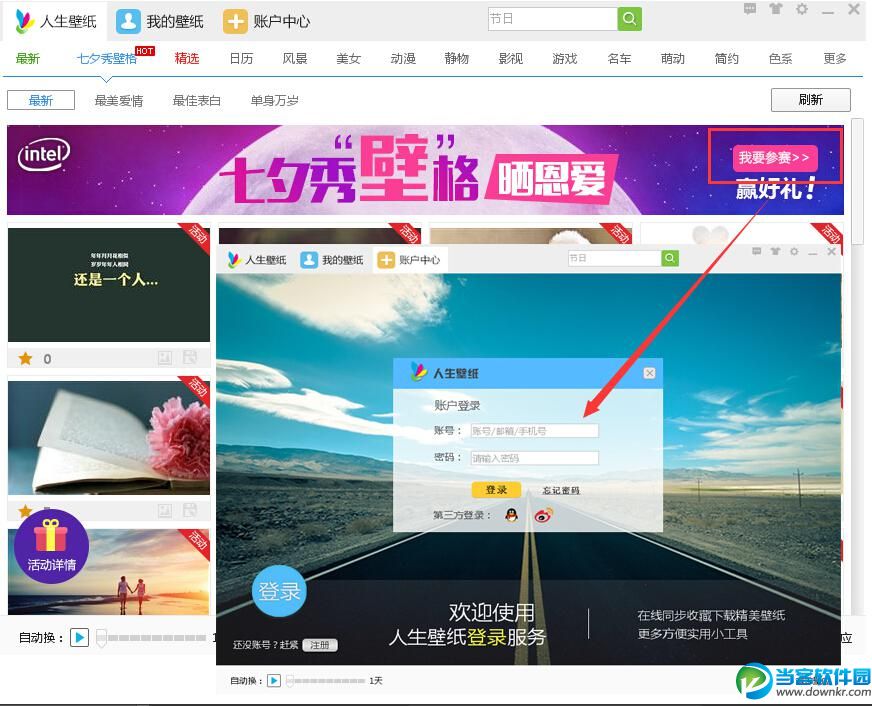Expand the 更多 categories menu
Screen dimensions: 872x706
point(835,58)
